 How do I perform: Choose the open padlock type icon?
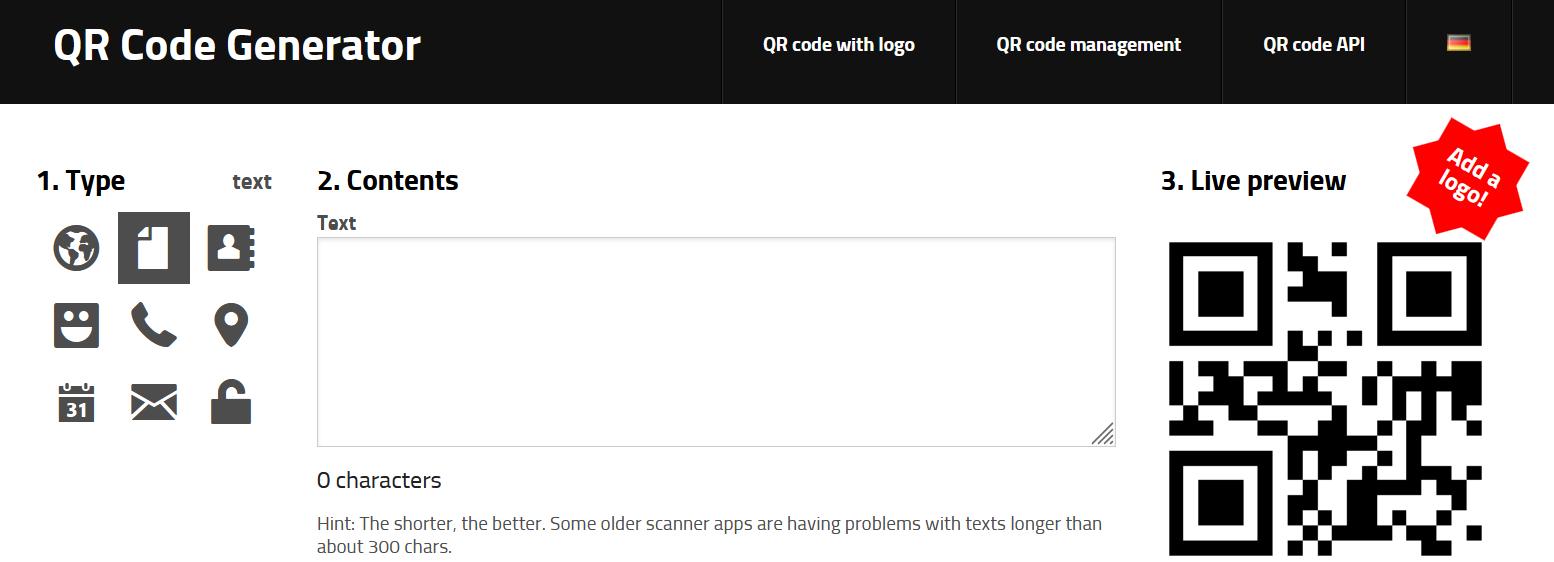[x=231, y=402]
